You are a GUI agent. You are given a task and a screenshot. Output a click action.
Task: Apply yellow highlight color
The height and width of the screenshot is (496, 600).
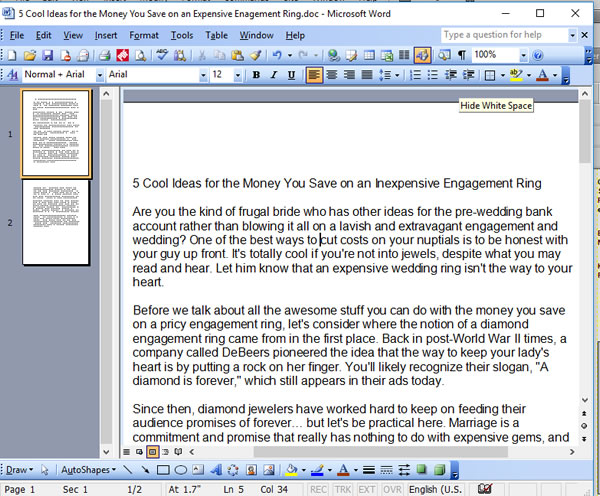[516, 75]
